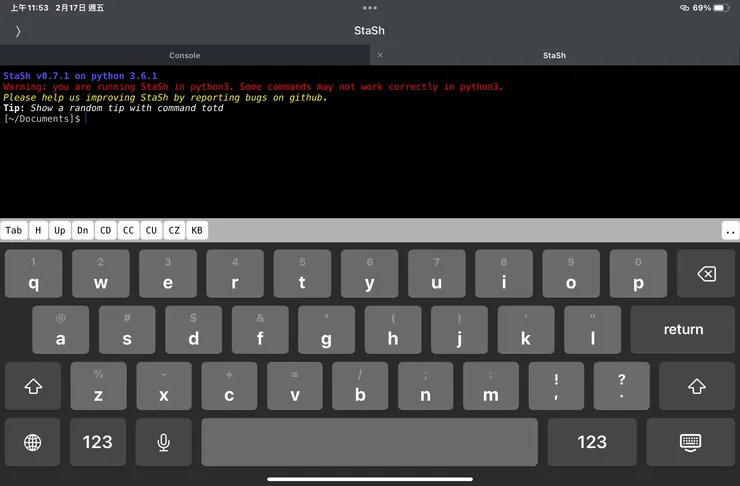Tap the exclamation and comma key
This screenshot has width=740, height=486.
coord(556,386)
